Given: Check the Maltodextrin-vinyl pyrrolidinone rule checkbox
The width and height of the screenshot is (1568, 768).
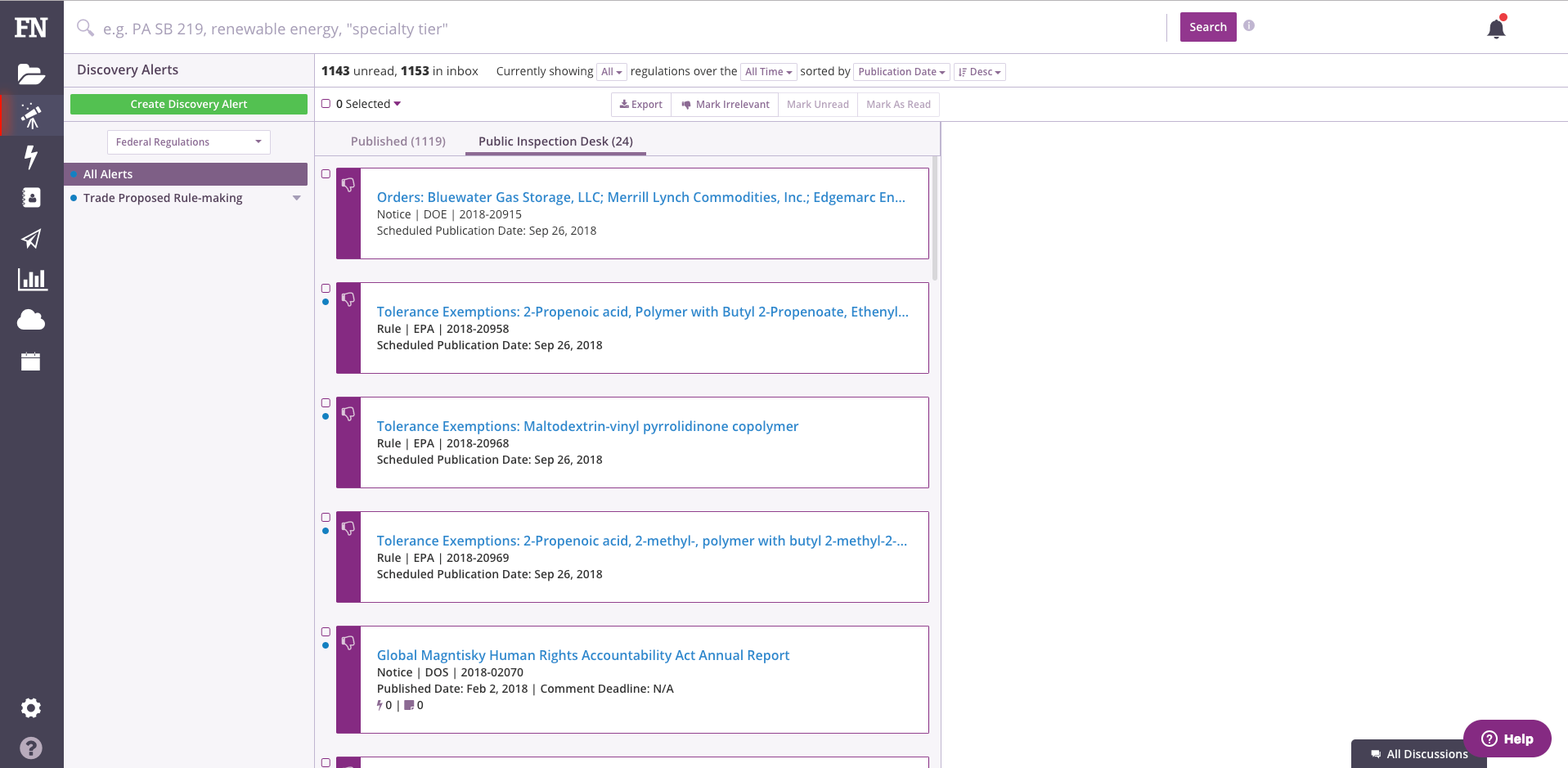Looking at the screenshot, I should coord(326,403).
